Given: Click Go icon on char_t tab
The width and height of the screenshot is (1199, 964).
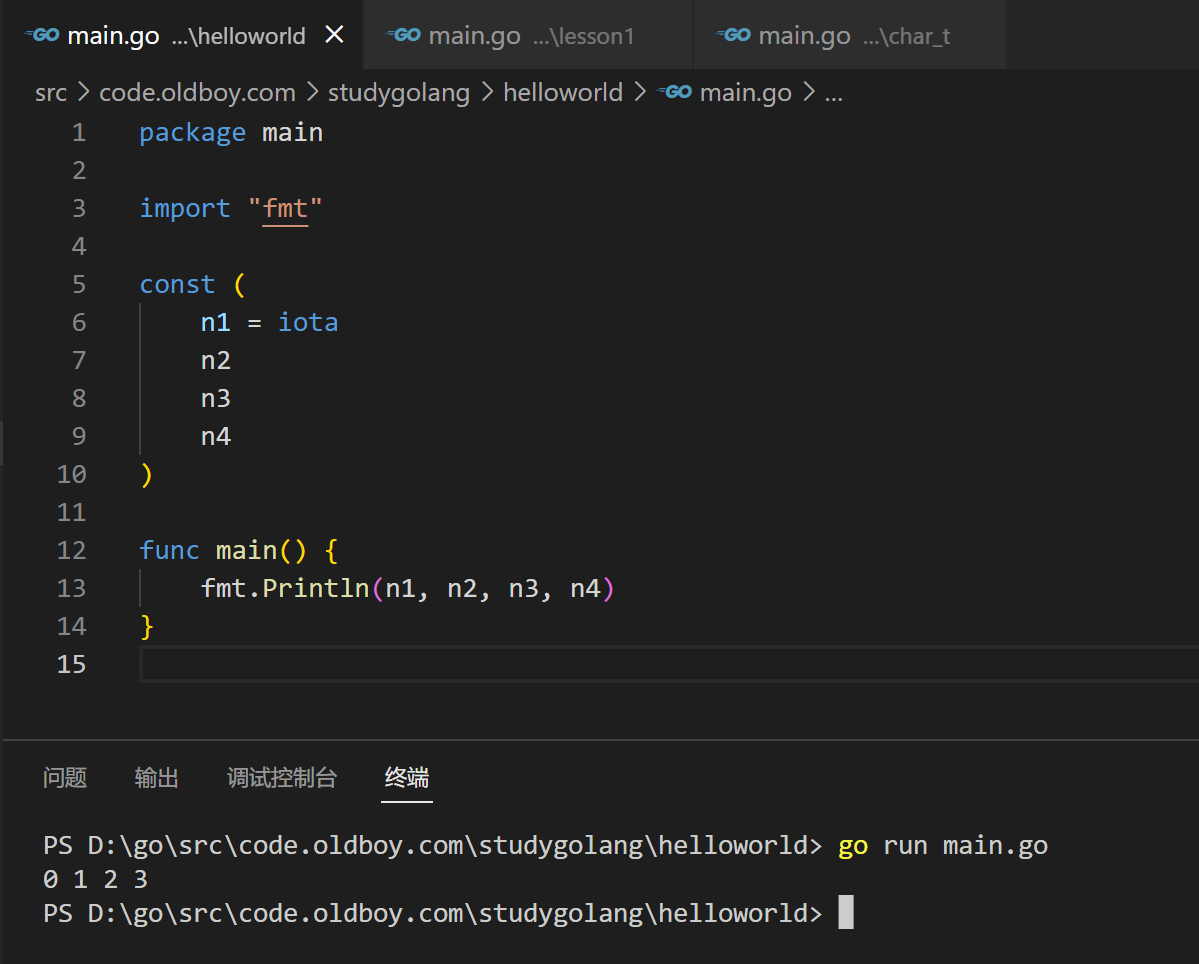Looking at the screenshot, I should 733,35.
